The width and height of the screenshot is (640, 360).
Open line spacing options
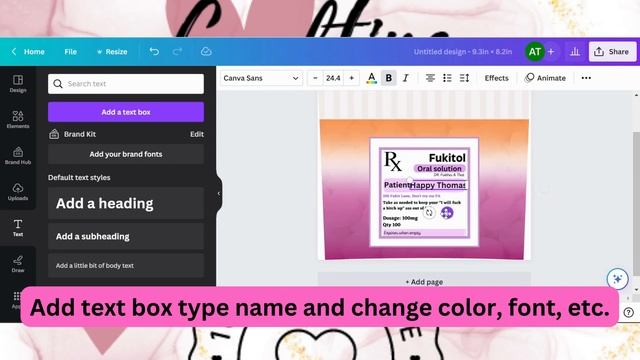point(464,78)
